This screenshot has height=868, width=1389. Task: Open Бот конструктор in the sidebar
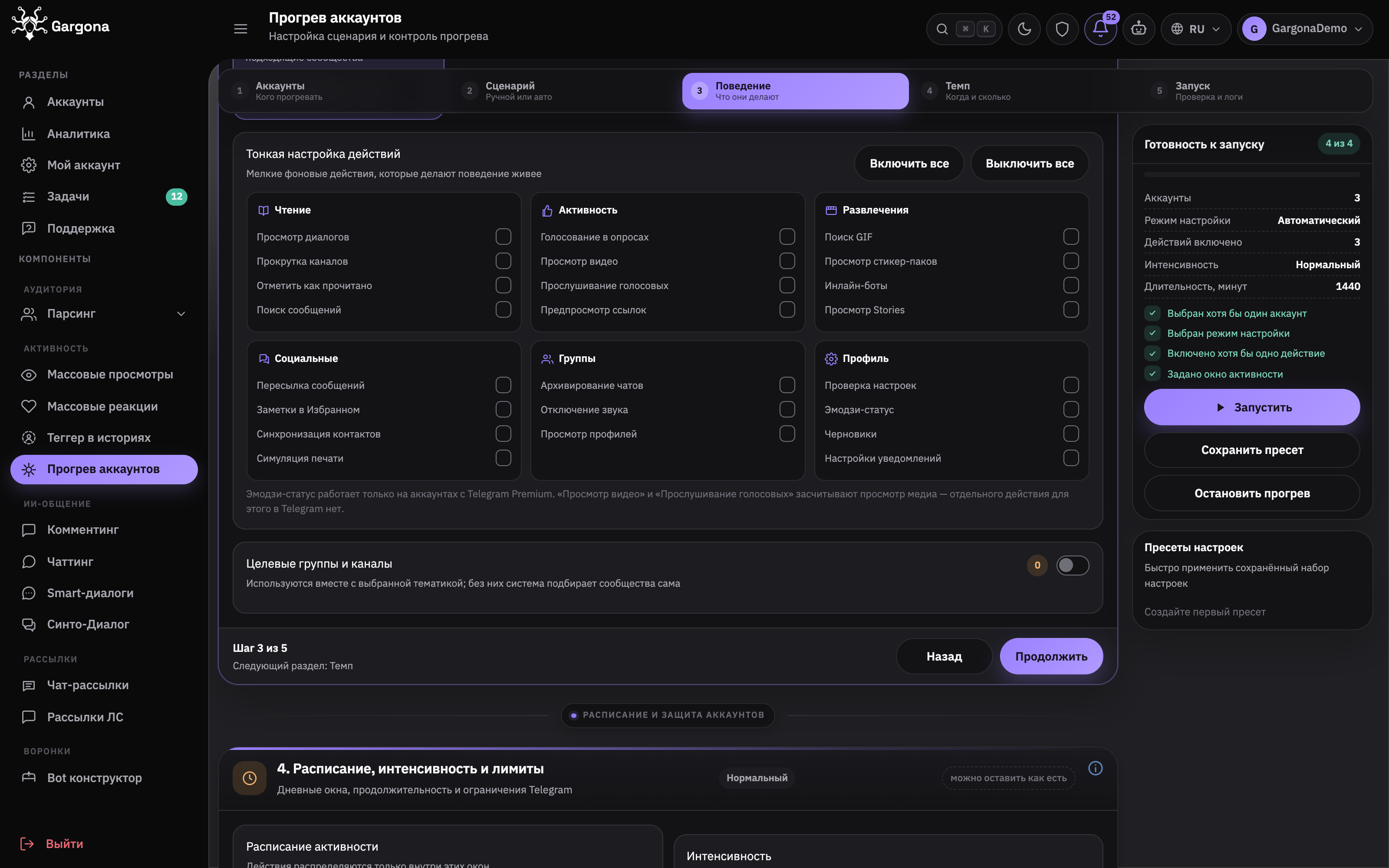104,778
